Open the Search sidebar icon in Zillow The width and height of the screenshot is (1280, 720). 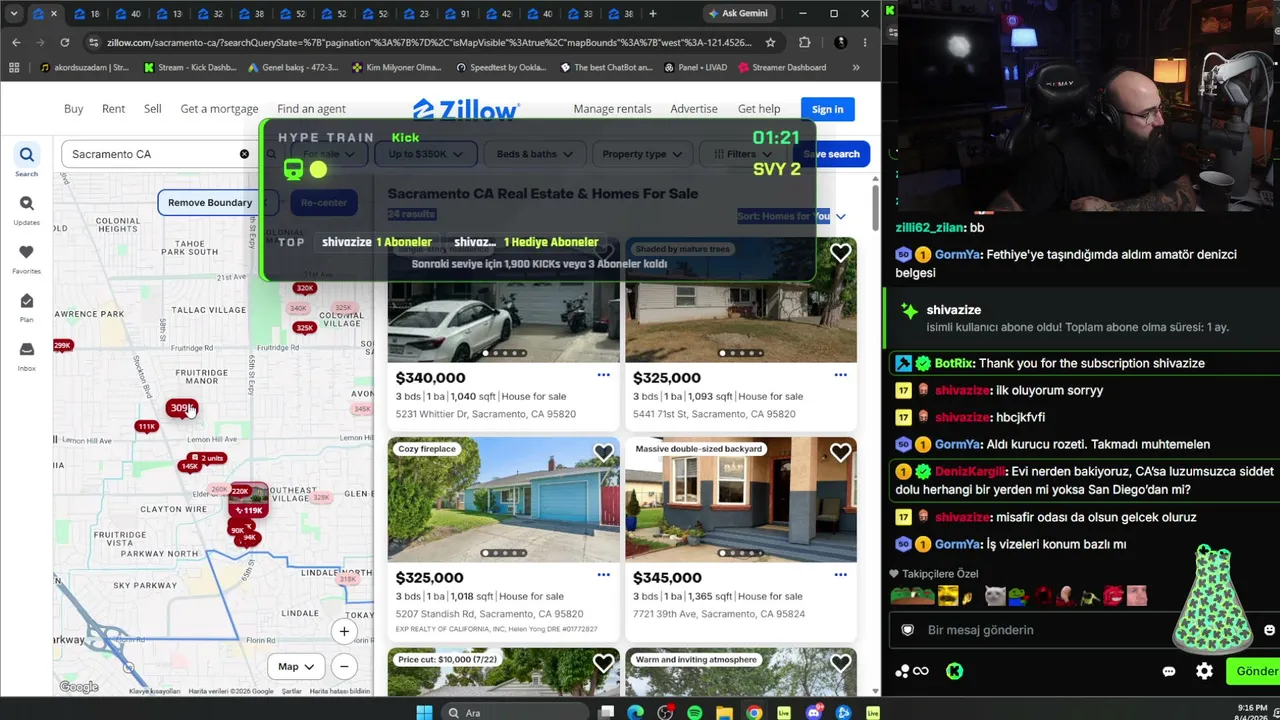(26, 160)
